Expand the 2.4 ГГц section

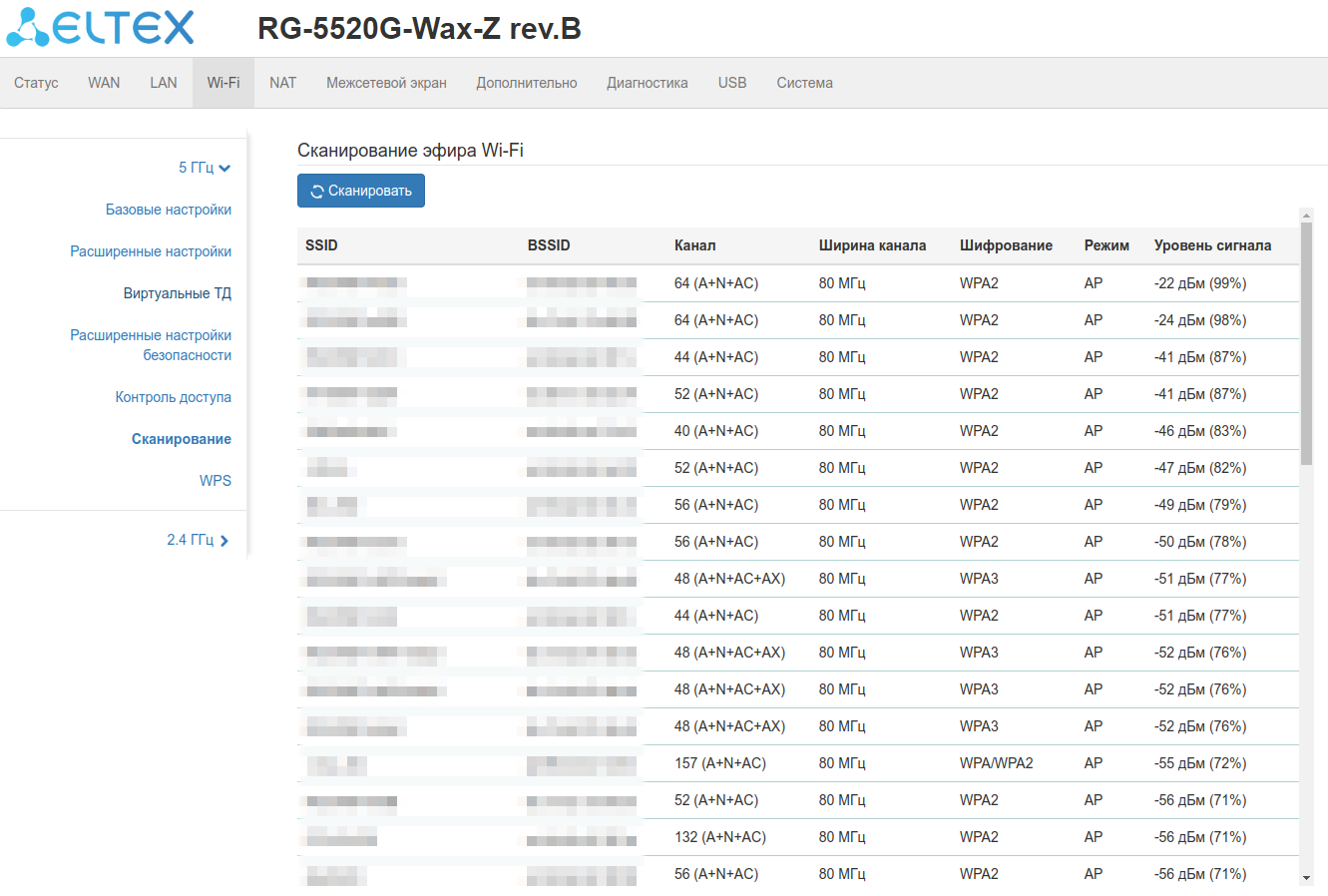click(198, 540)
